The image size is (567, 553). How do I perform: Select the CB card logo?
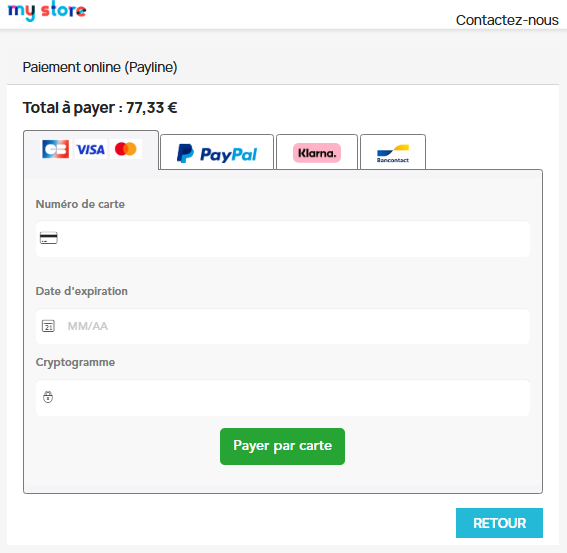56,149
